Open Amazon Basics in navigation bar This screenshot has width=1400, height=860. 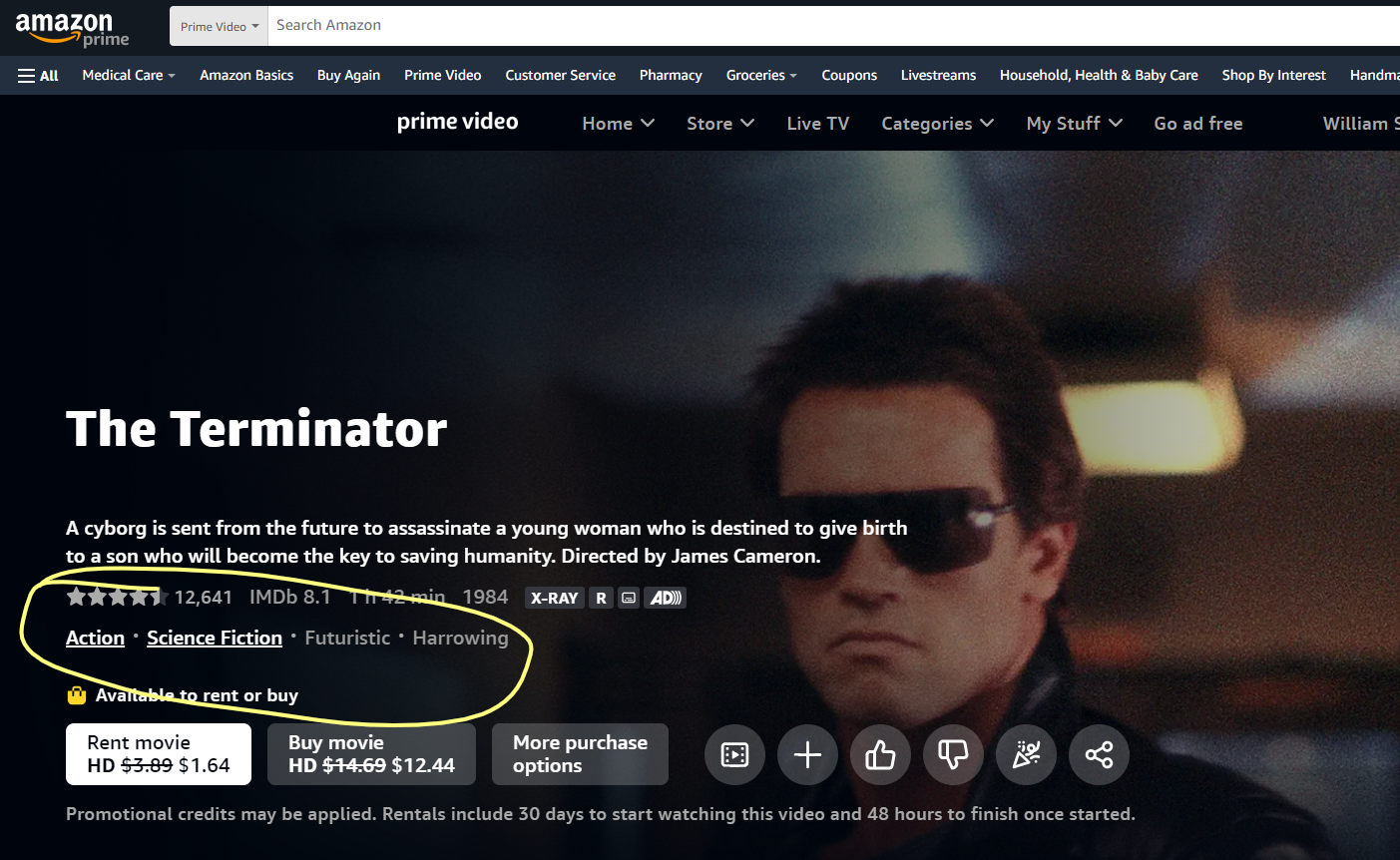(x=246, y=76)
